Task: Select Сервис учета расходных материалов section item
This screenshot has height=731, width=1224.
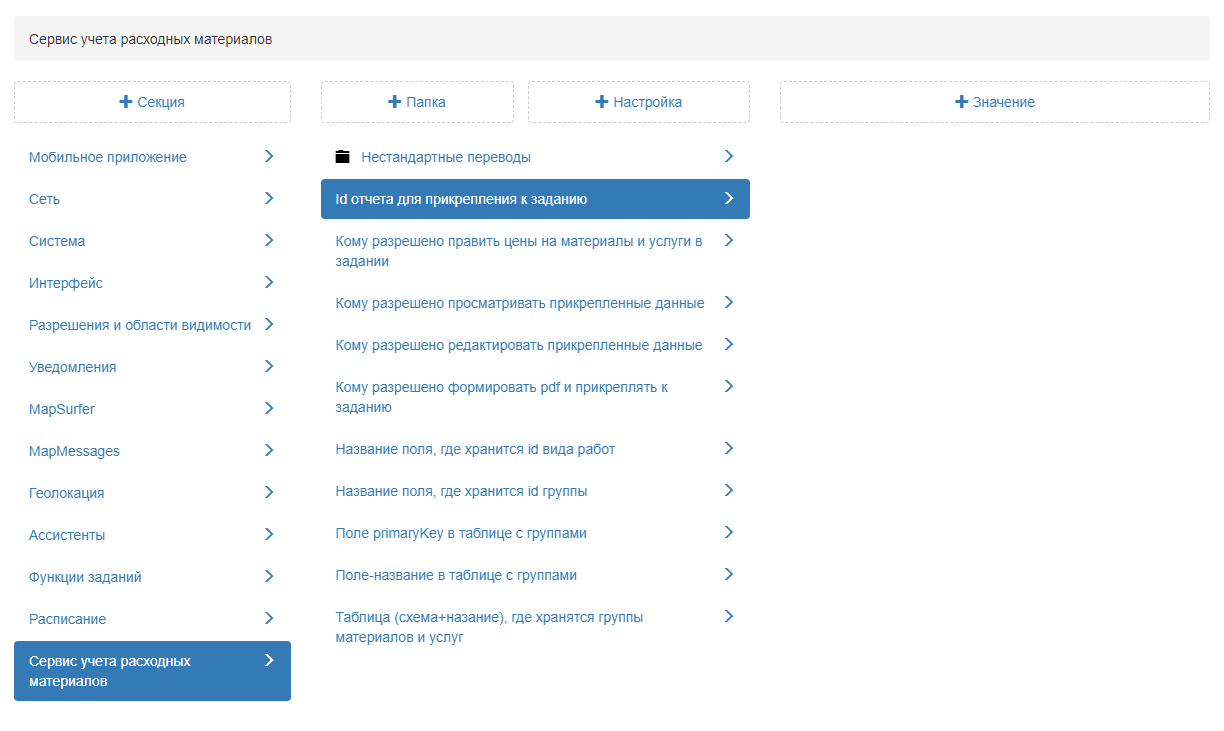Action: (x=152, y=671)
